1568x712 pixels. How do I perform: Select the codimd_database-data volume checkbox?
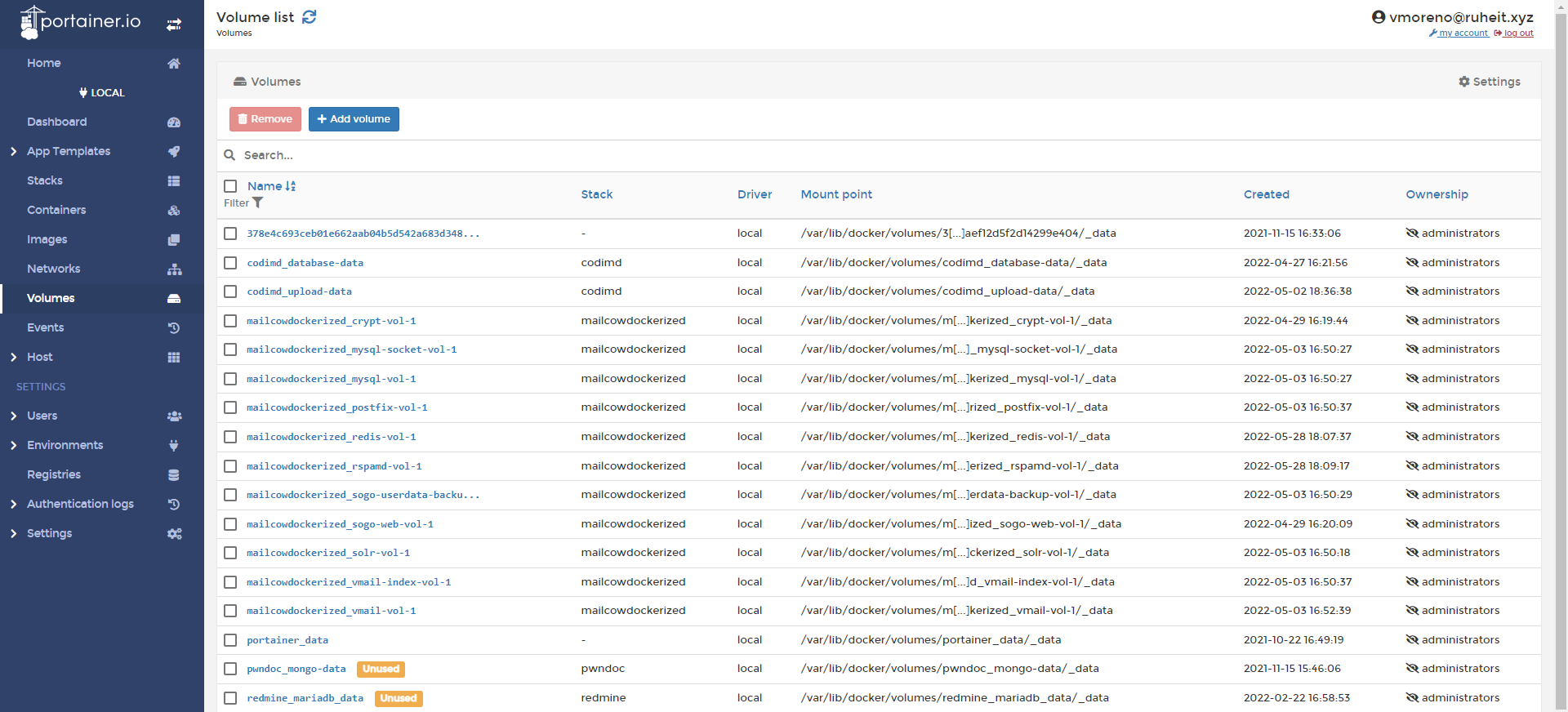[x=230, y=263]
